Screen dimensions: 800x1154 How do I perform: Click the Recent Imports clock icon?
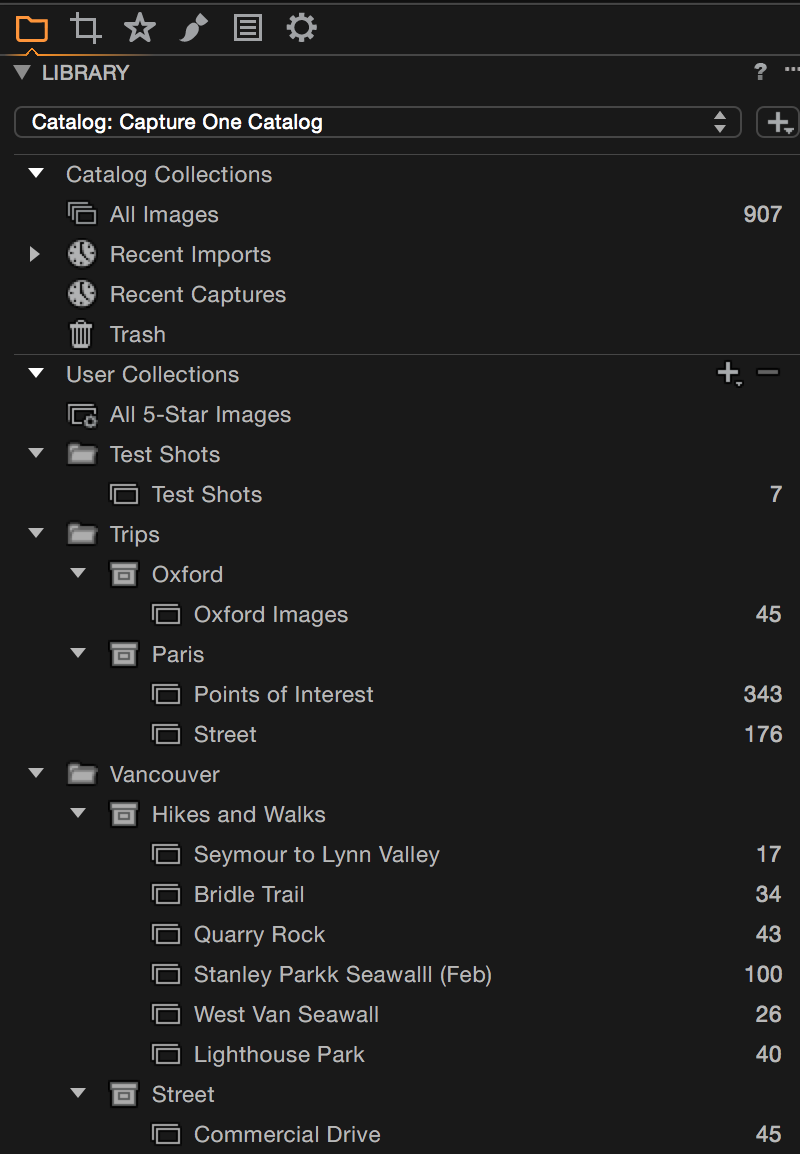point(82,254)
